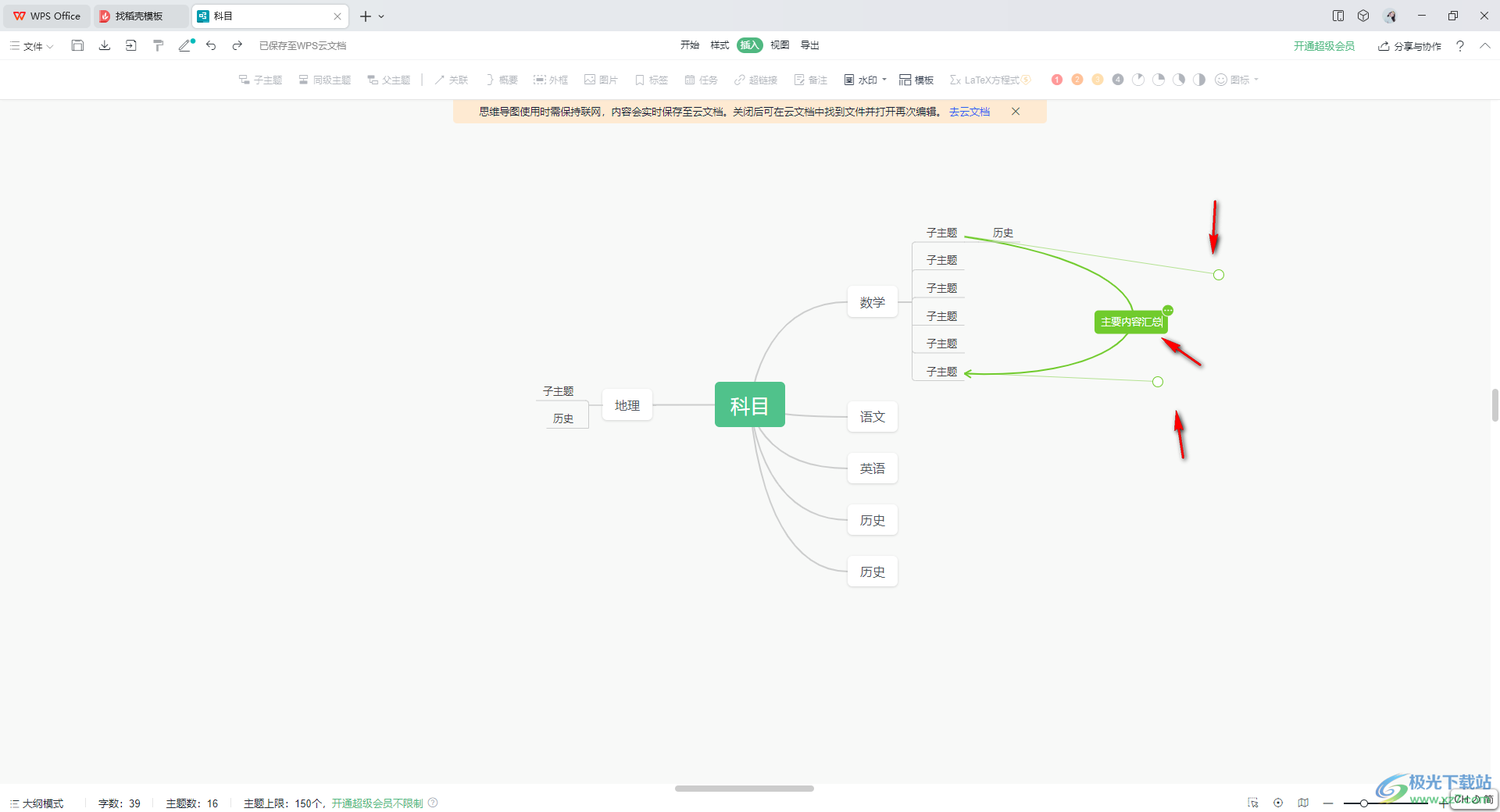1500x812 pixels.
Task: Select the green 主要内容汇总 relationship label
Action: [x=1130, y=322]
